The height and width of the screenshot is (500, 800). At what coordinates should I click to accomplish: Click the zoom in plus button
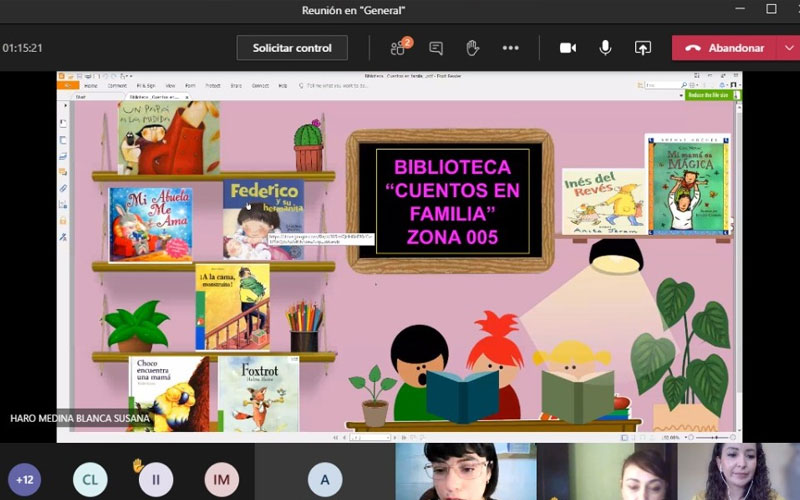(733, 438)
